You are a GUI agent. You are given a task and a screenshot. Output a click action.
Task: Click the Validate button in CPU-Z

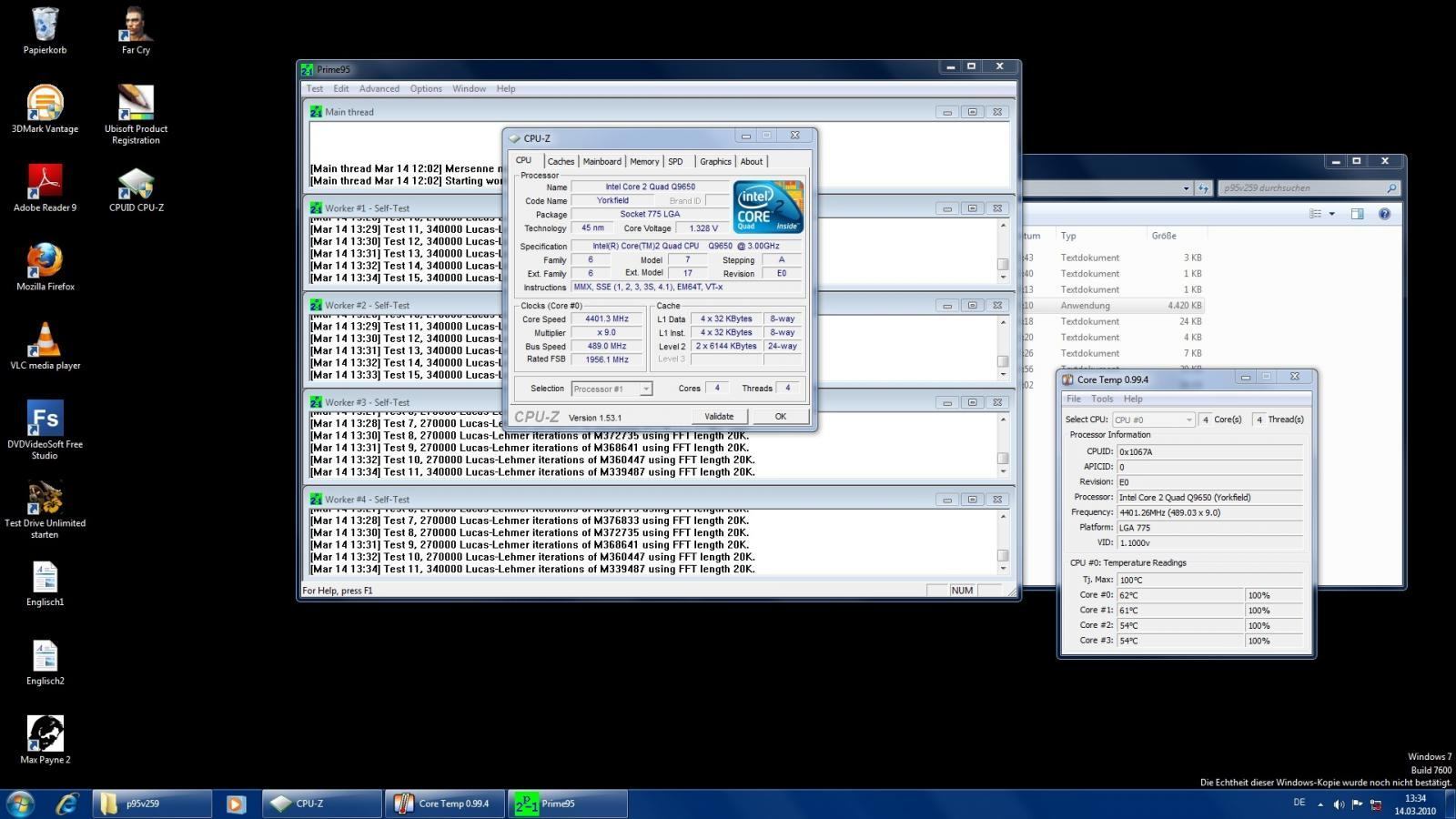(719, 416)
